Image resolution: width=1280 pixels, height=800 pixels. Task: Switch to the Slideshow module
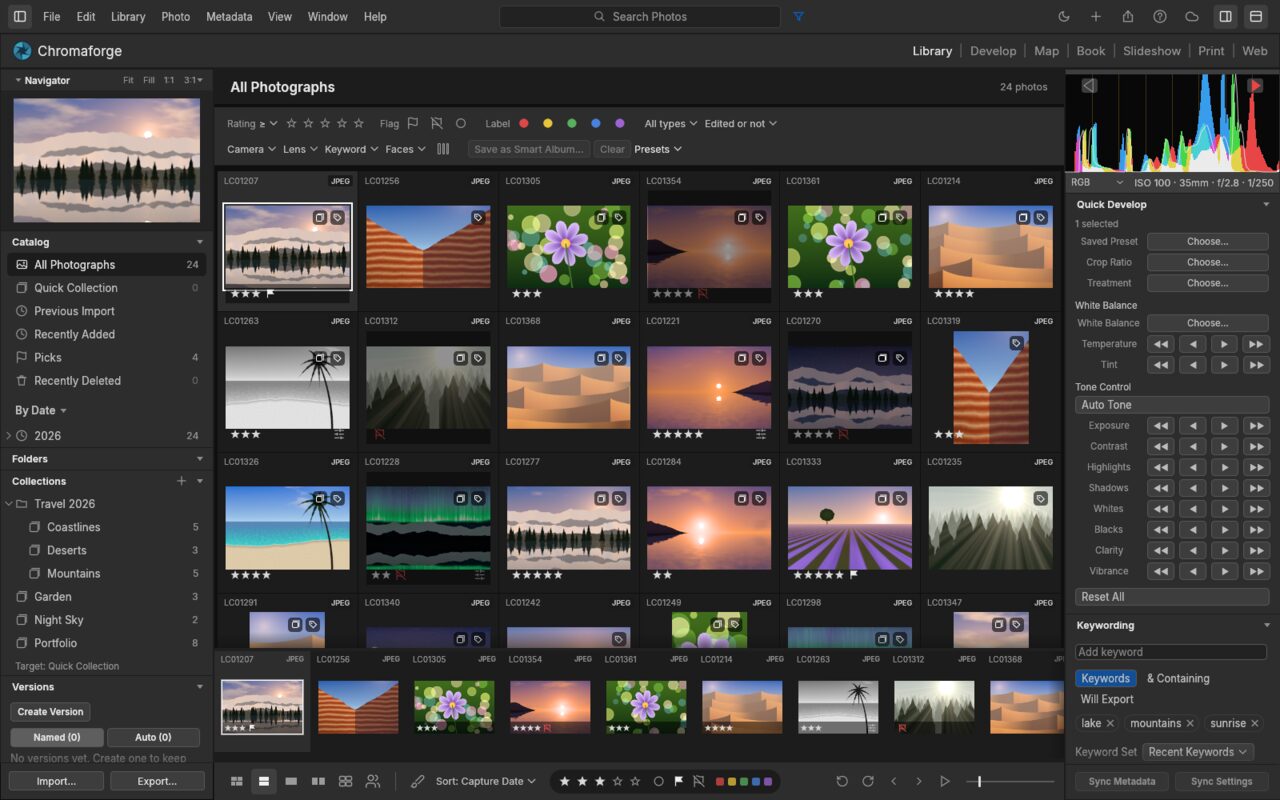[1152, 51]
